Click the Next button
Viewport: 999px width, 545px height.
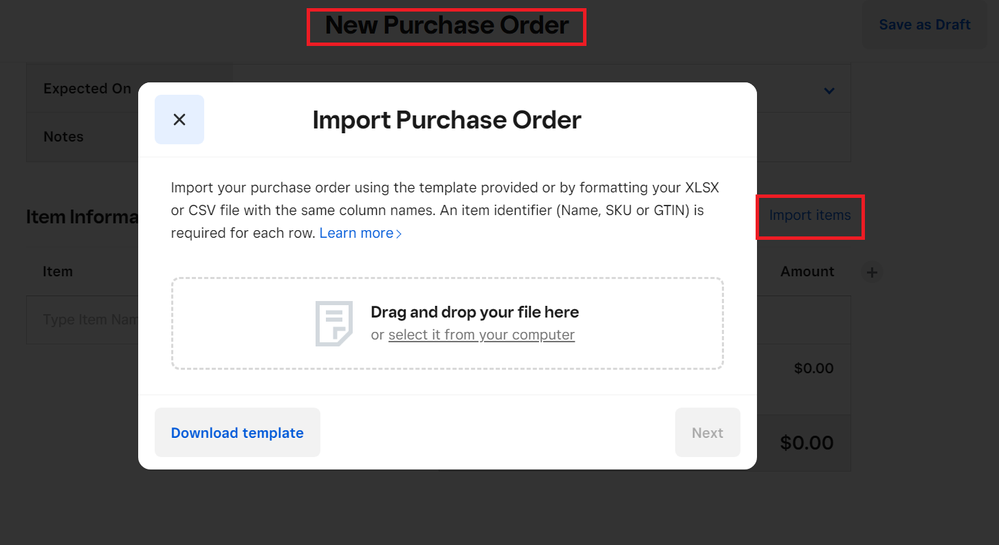click(707, 433)
